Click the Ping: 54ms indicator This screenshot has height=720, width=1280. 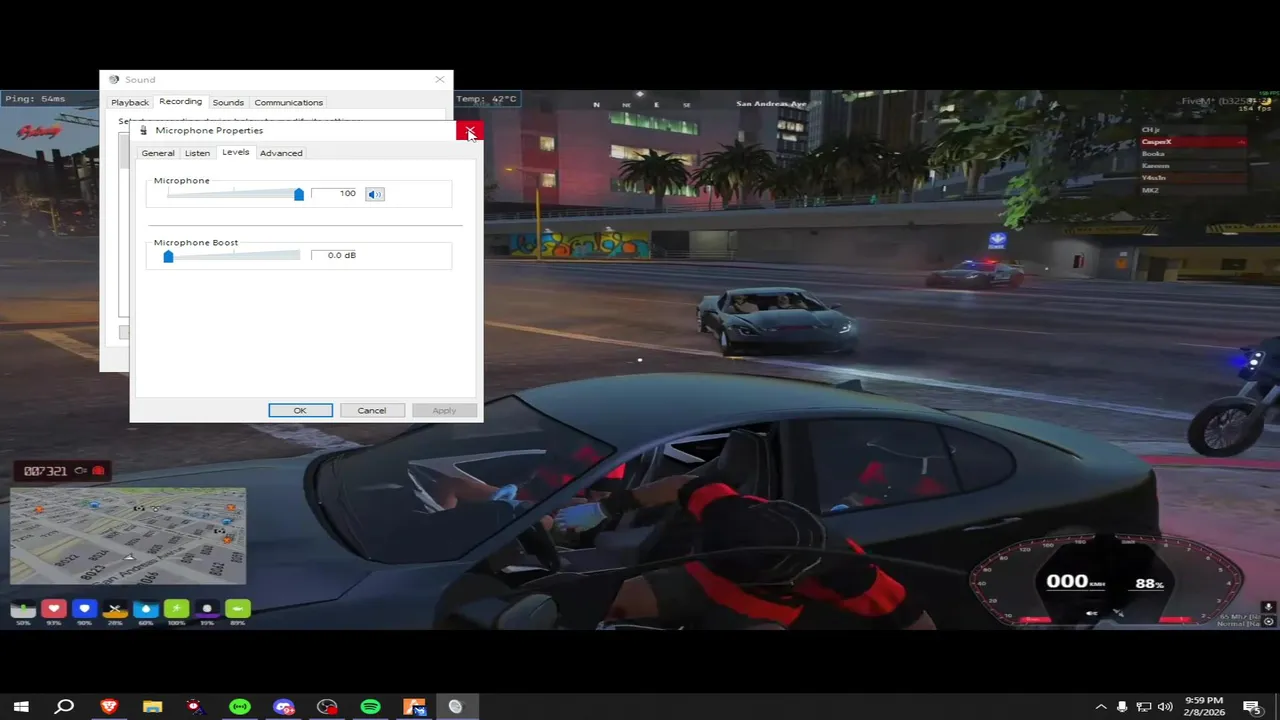click(x=35, y=99)
